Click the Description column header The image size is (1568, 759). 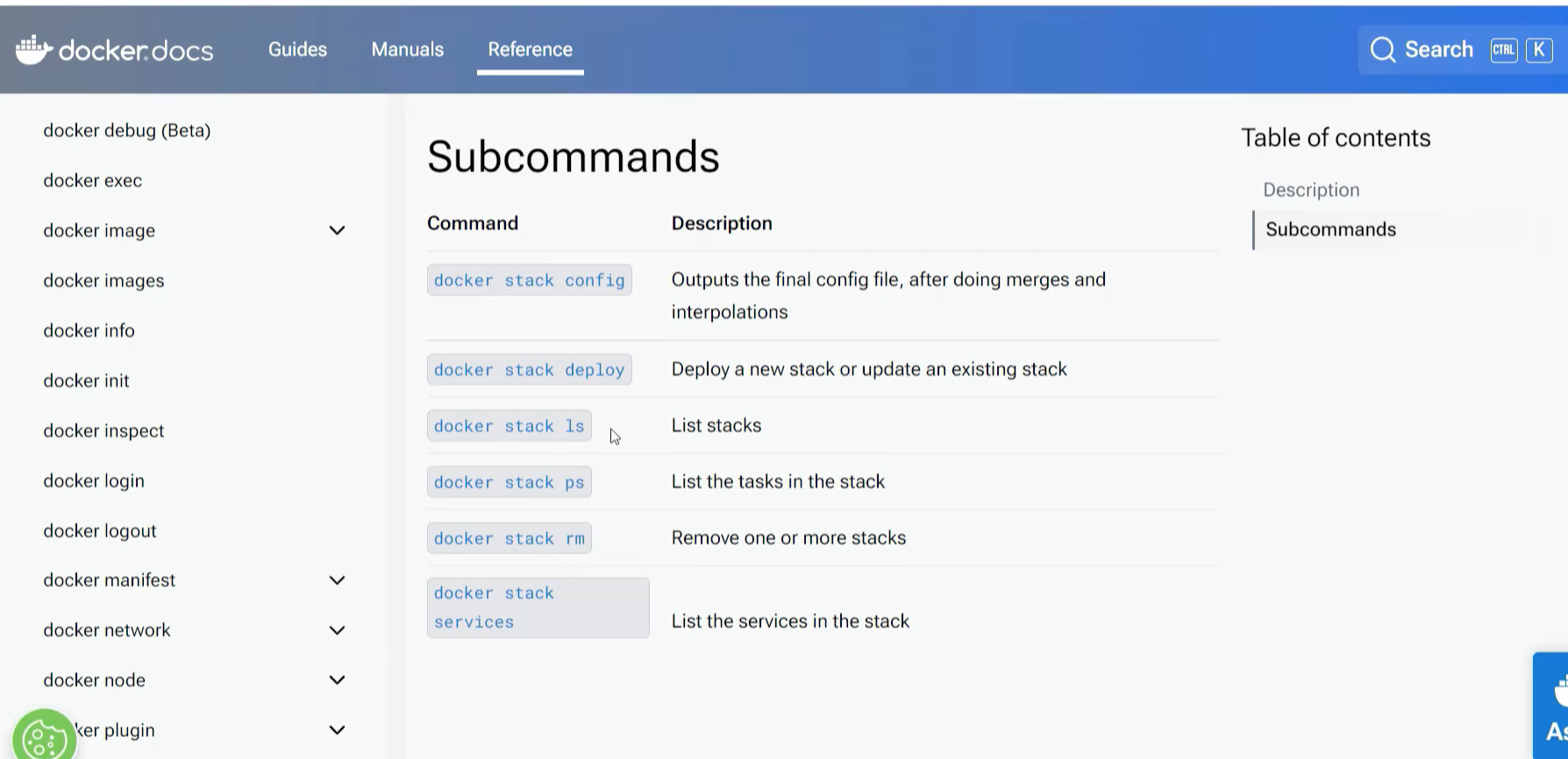click(722, 224)
